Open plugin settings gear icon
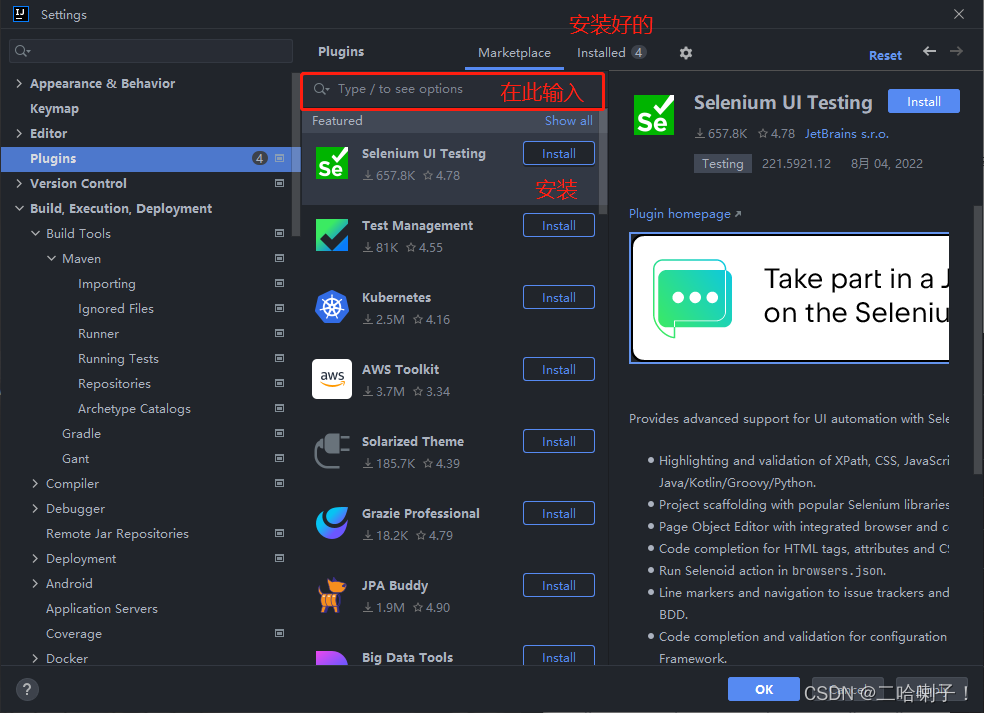 point(686,53)
